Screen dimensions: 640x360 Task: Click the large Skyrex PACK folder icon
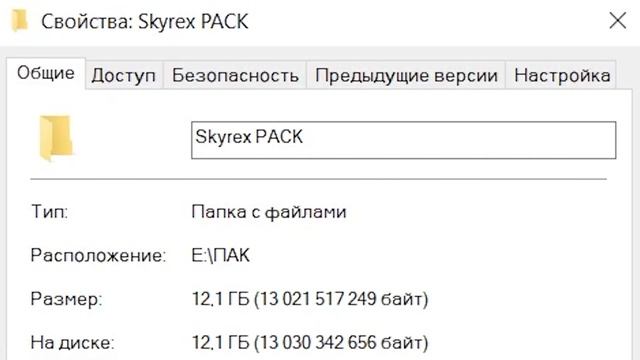coord(56,138)
